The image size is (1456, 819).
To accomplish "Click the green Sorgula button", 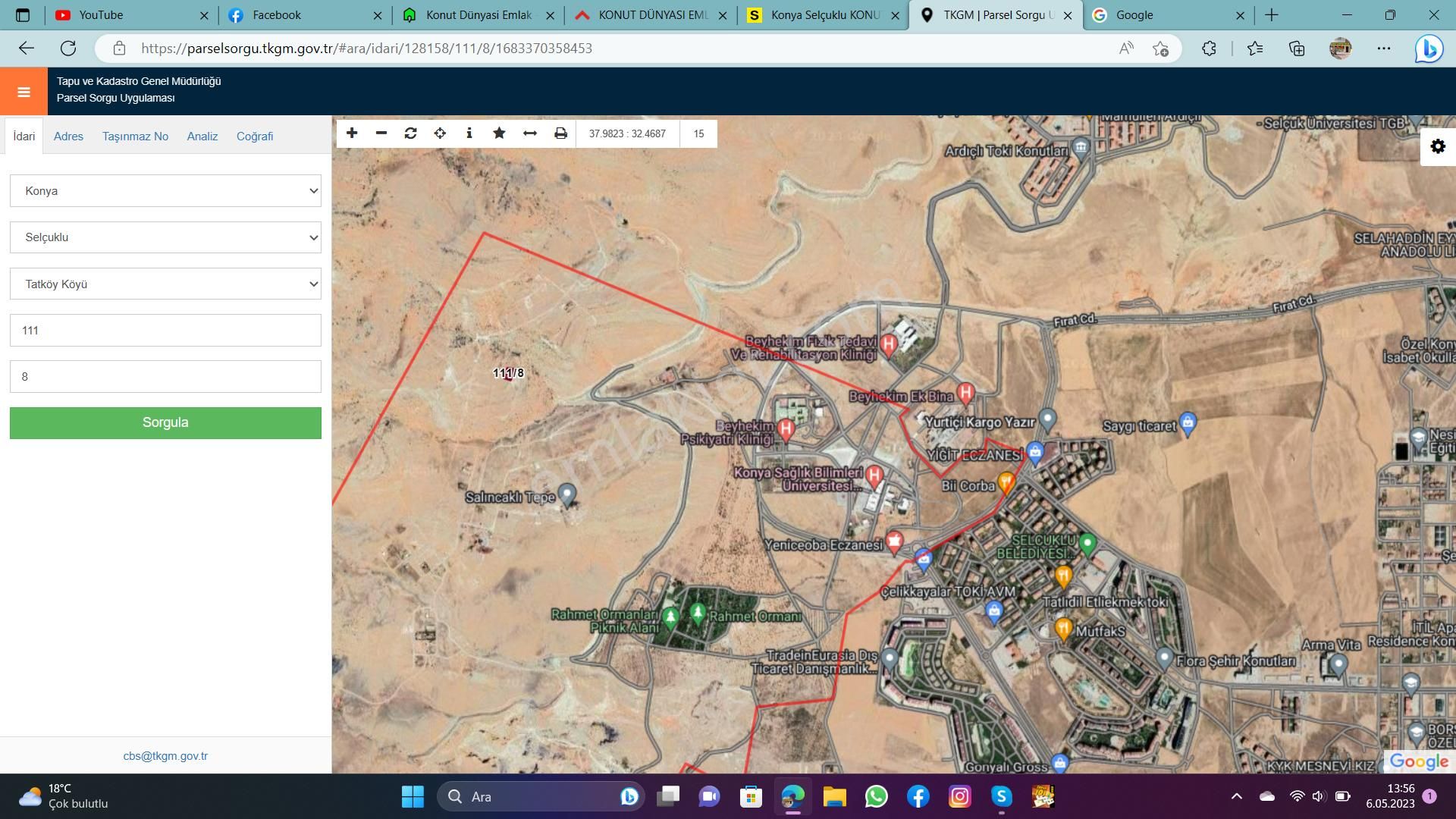I will [165, 423].
